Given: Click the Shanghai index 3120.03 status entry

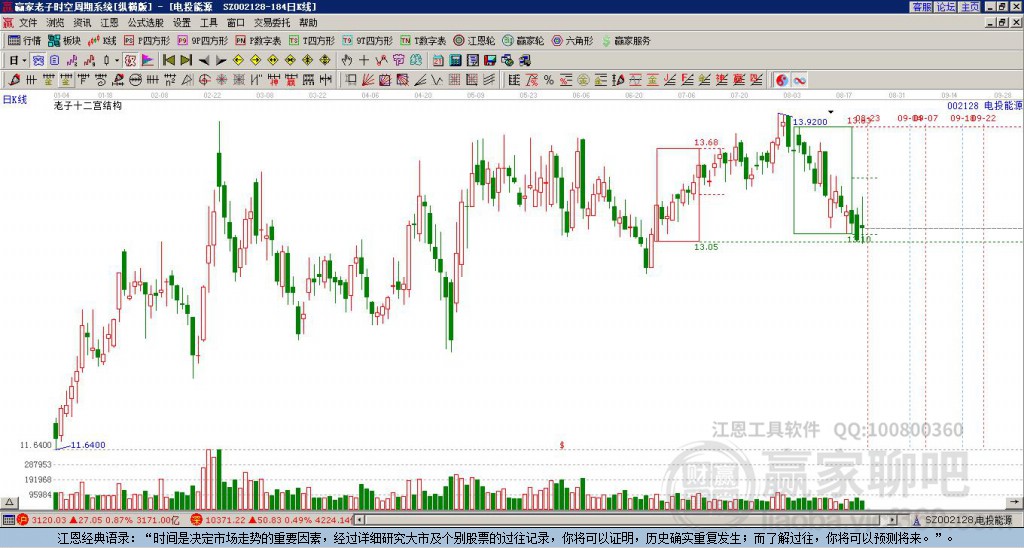Looking at the screenshot, I should 98,520.
